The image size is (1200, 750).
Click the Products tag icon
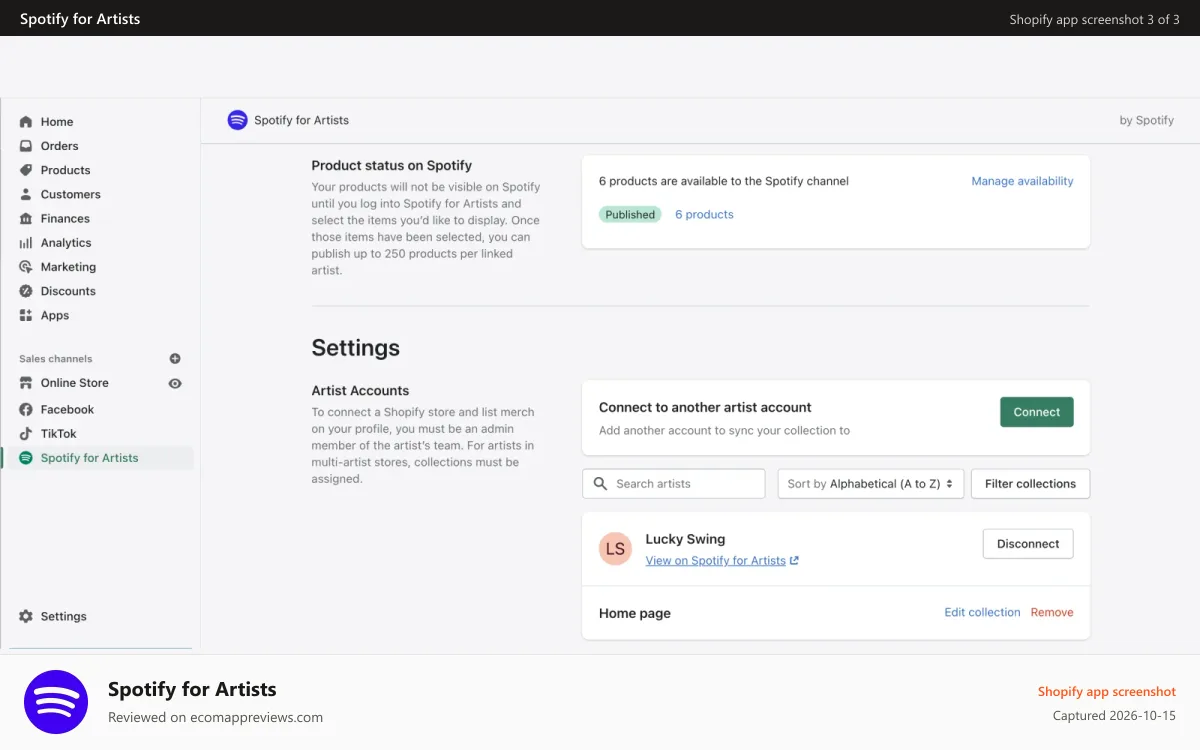(26, 170)
